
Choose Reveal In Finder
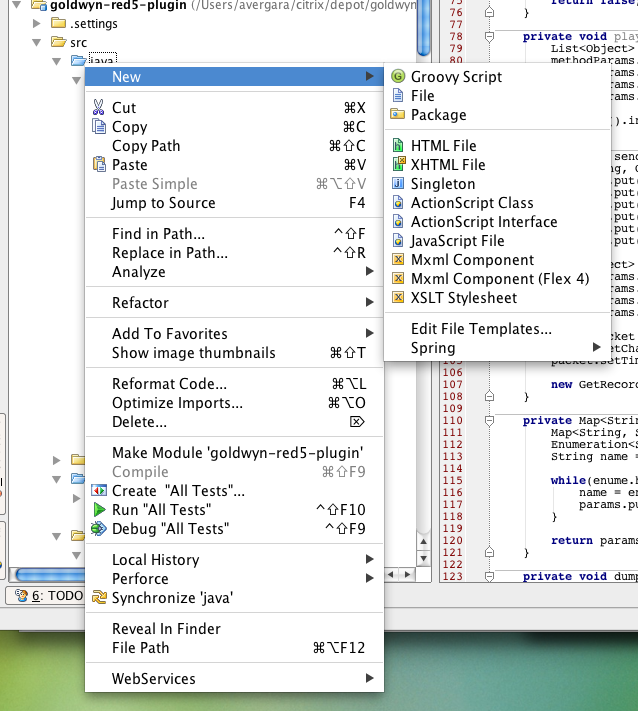234,628
